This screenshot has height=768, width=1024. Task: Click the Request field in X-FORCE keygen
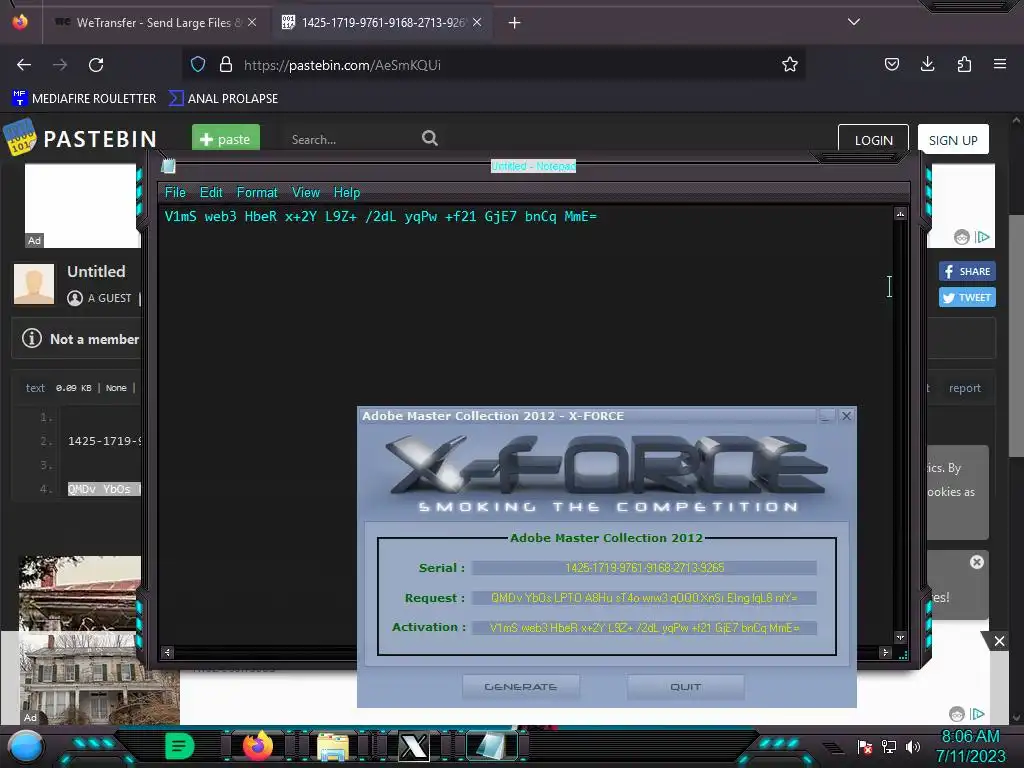(x=645, y=598)
